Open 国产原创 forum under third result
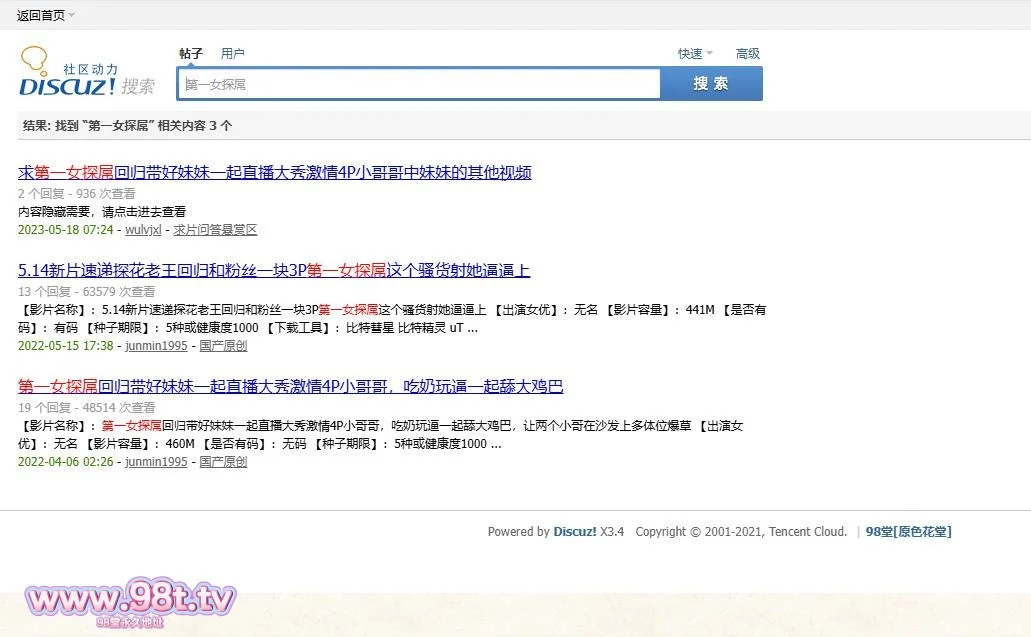Screen dimensions: 1031x637 pyautogui.click(x=223, y=462)
